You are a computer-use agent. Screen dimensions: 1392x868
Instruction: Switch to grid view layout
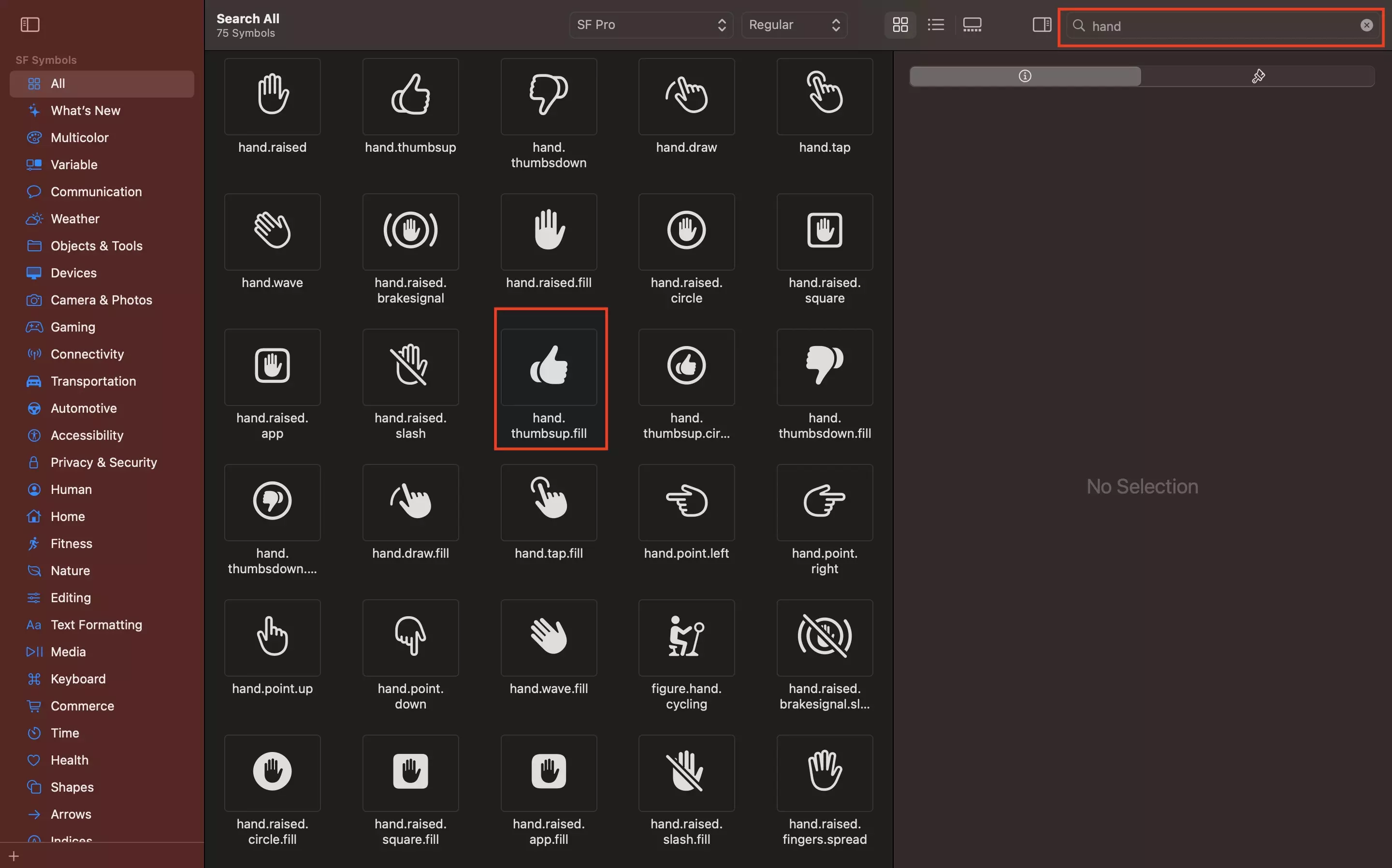click(x=899, y=25)
